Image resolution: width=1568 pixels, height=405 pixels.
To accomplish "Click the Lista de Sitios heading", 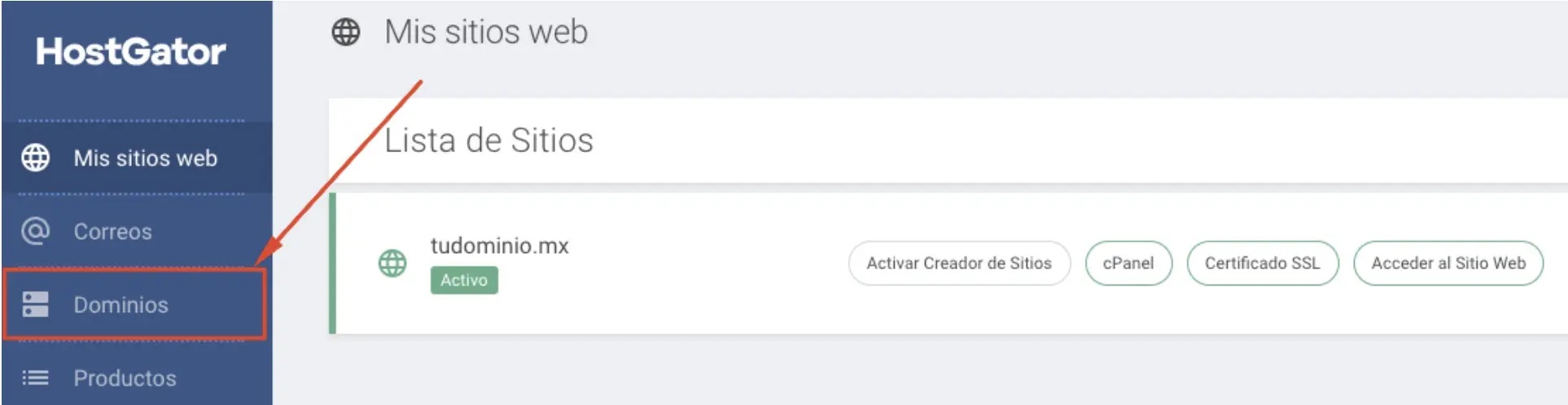I will pos(488,141).
